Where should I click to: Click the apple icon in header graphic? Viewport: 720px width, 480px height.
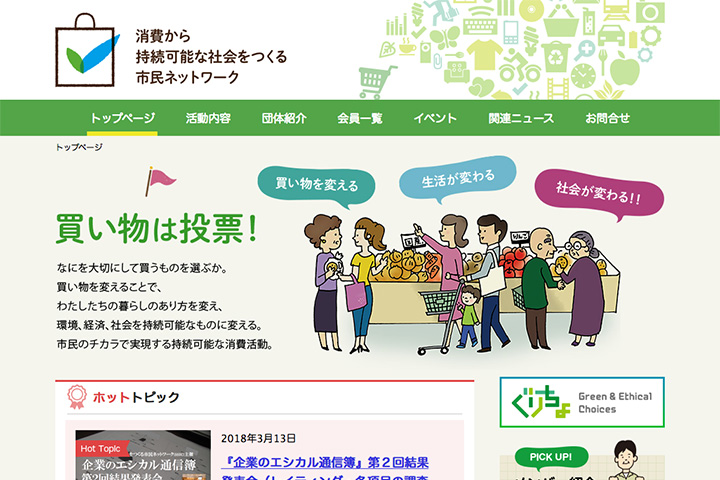(624, 68)
